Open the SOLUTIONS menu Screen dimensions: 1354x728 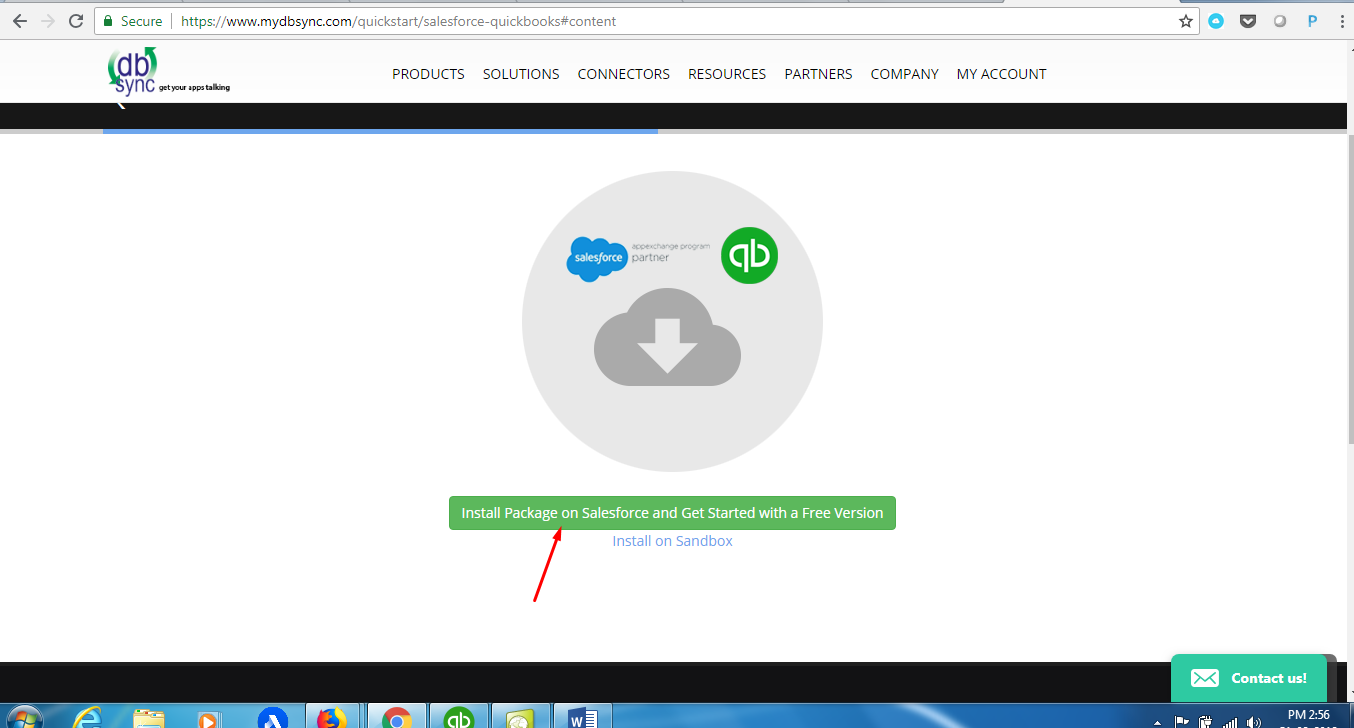pyautogui.click(x=521, y=74)
